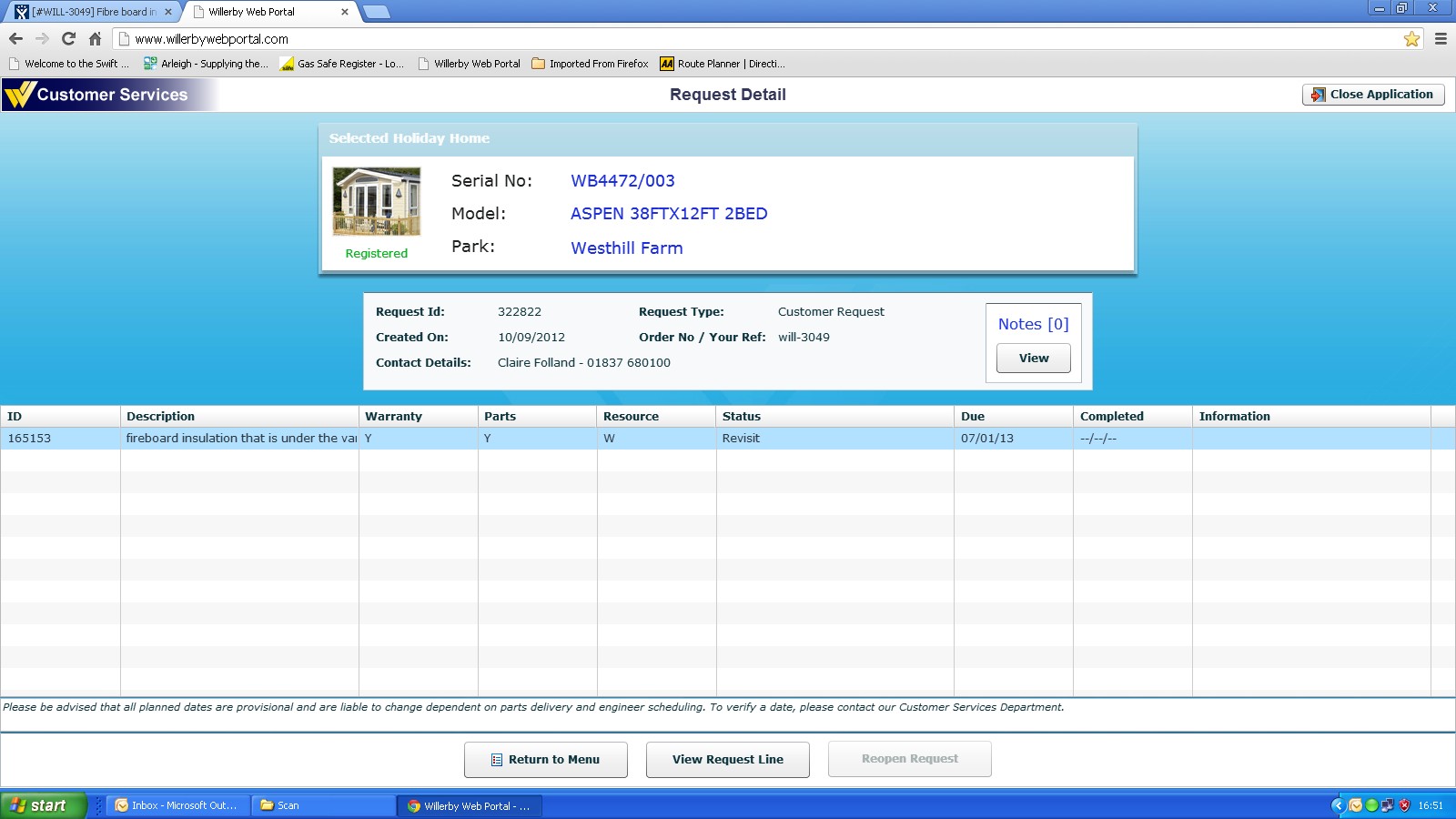Screen dimensions: 1456x819
Task: Go to the browser home page icon
Action: pyautogui.click(x=95, y=39)
